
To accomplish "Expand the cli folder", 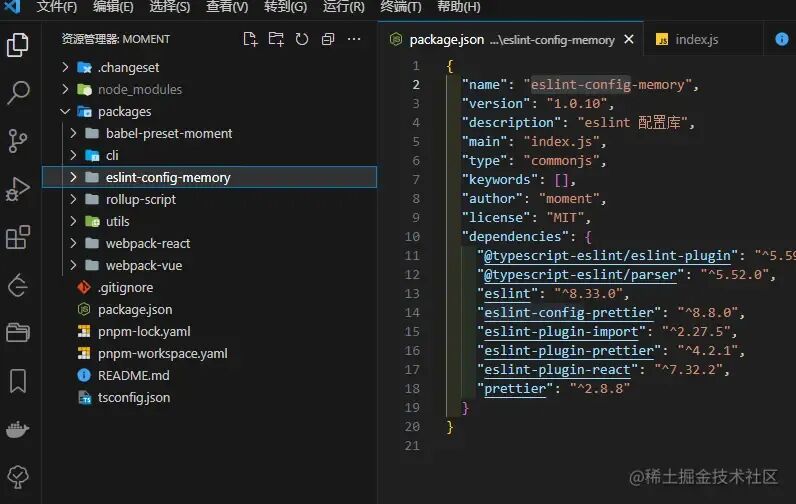I will click(73, 155).
